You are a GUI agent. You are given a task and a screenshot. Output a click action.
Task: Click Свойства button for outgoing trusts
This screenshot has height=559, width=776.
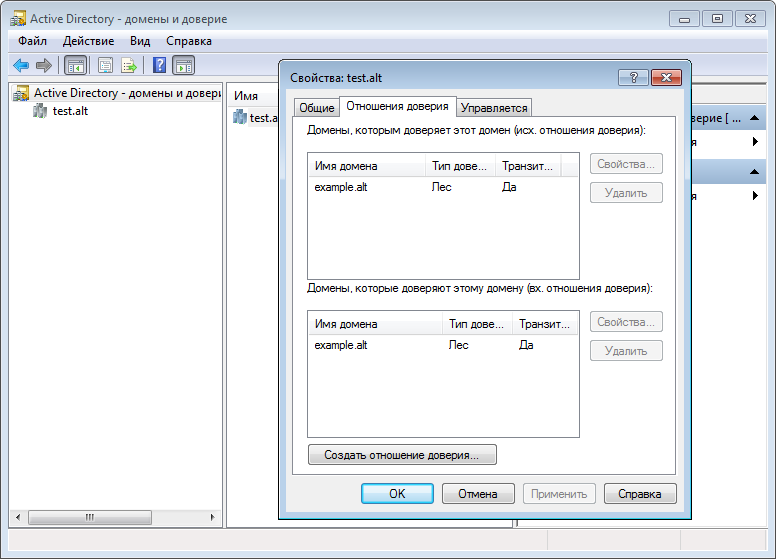point(626,164)
